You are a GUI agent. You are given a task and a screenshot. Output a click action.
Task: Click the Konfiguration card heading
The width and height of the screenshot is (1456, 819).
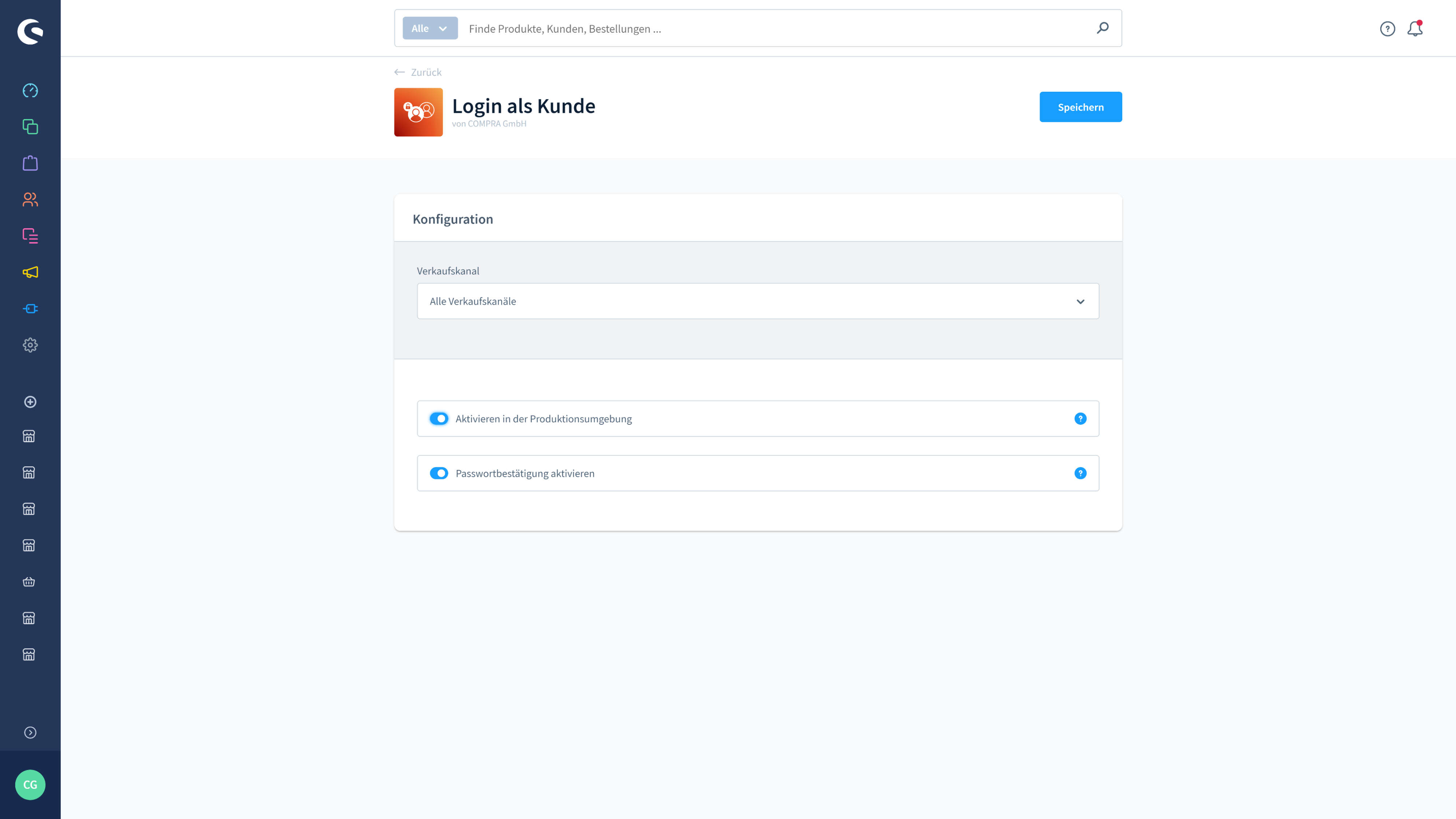pos(453,219)
